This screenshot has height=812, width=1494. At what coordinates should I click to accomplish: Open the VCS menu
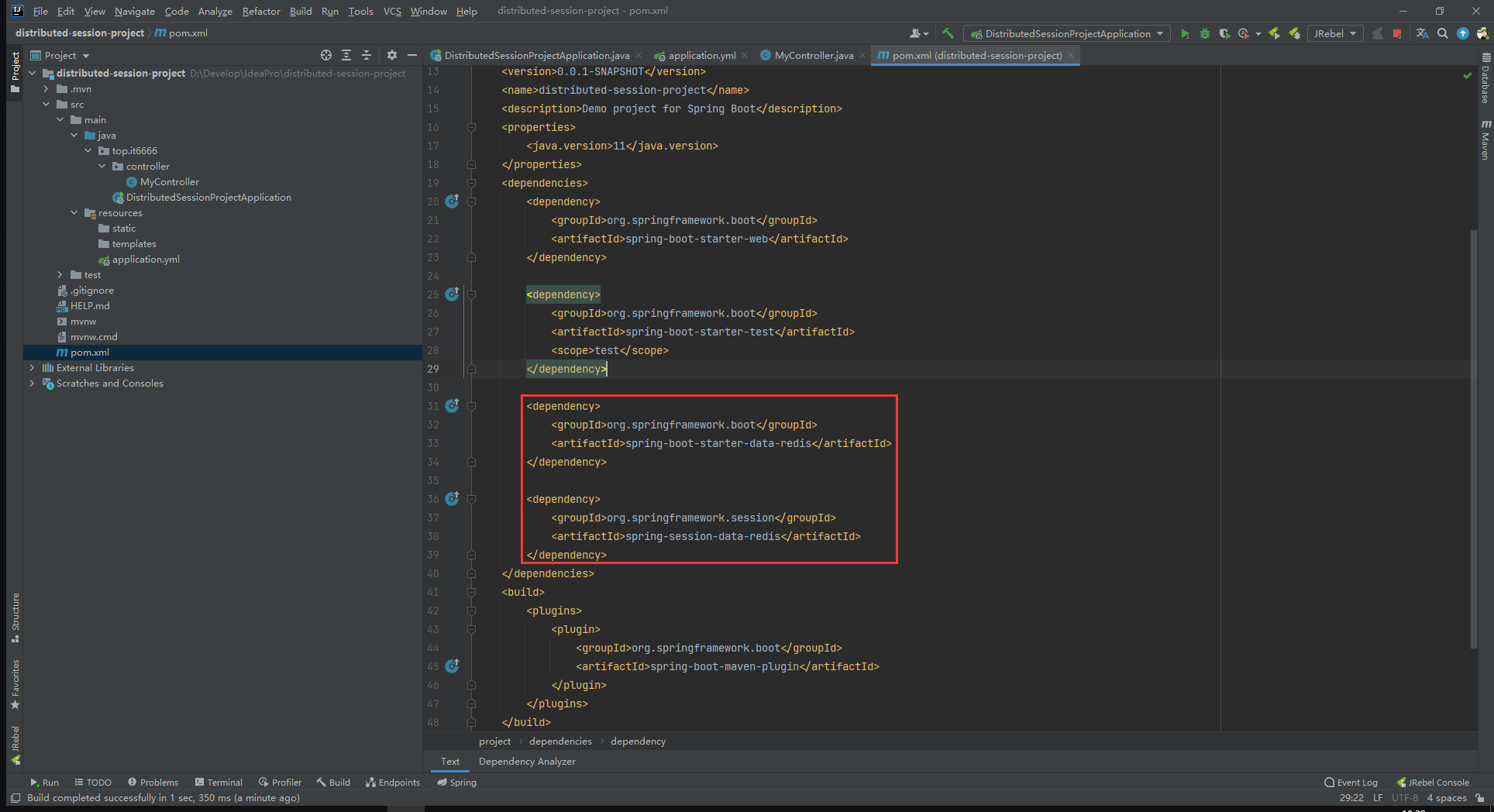point(392,11)
